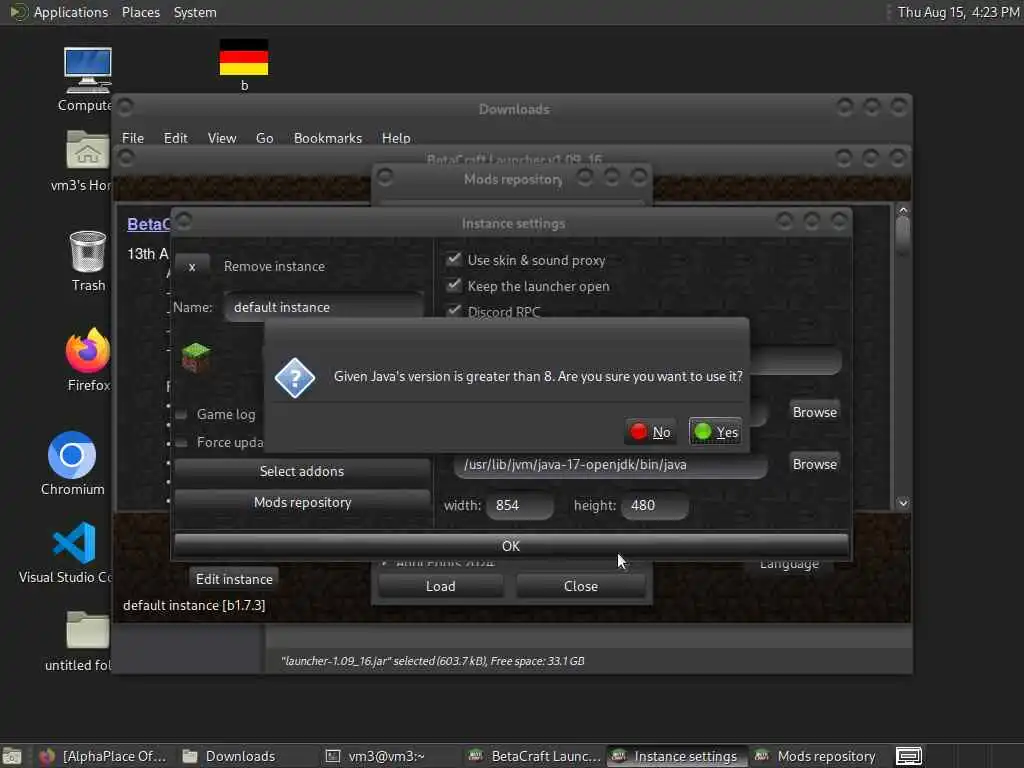
Task: Open View menu in Downloads window
Action: point(222,138)
